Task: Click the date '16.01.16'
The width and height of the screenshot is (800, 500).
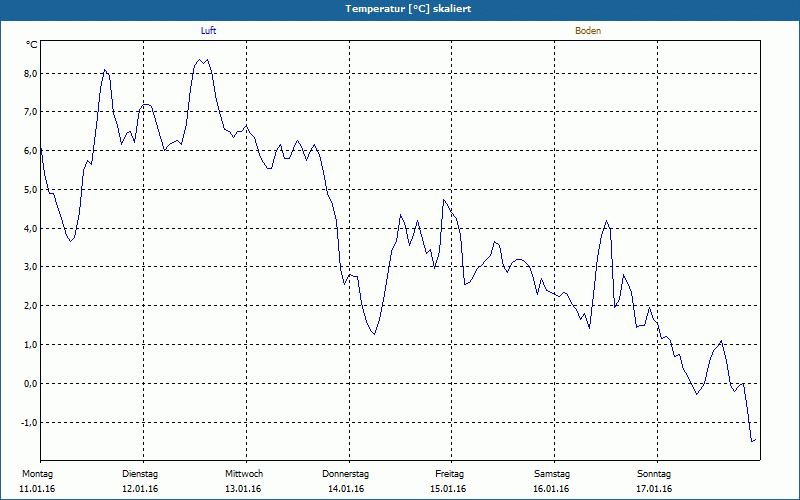Action: 551,489
